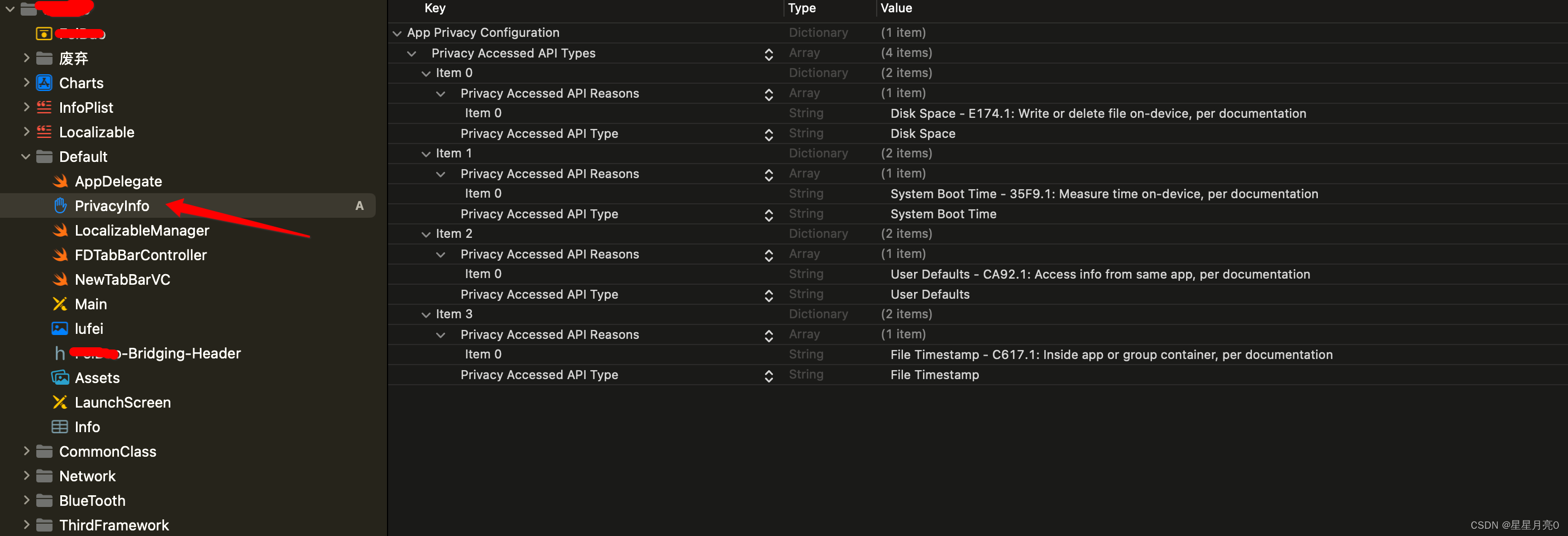The width and height of the screenshot is (1568, 536).
Task: Click the Default folder icon
Action: 44,157
